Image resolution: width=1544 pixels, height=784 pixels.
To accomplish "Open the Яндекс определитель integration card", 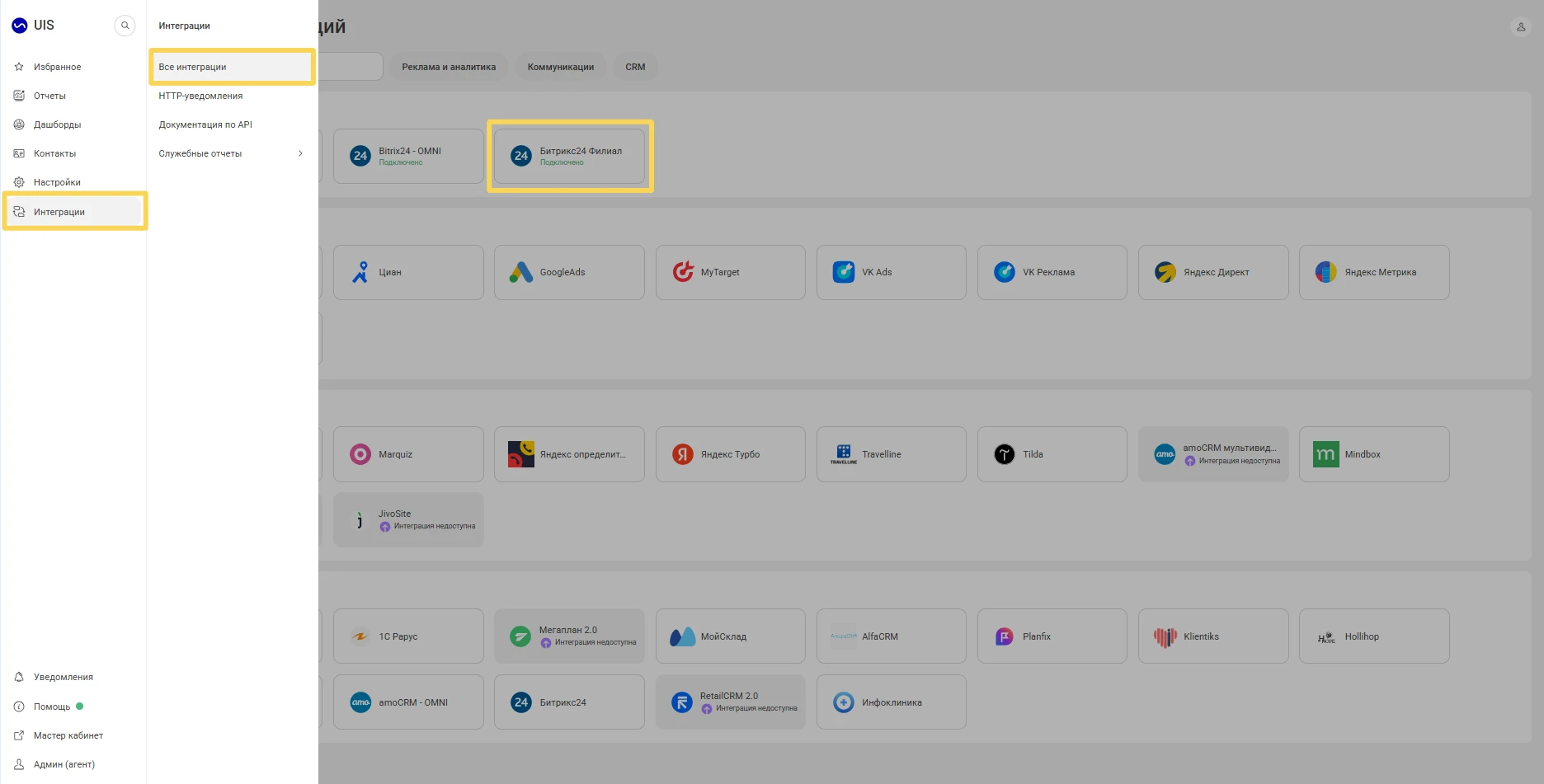I will coord(569,454).
